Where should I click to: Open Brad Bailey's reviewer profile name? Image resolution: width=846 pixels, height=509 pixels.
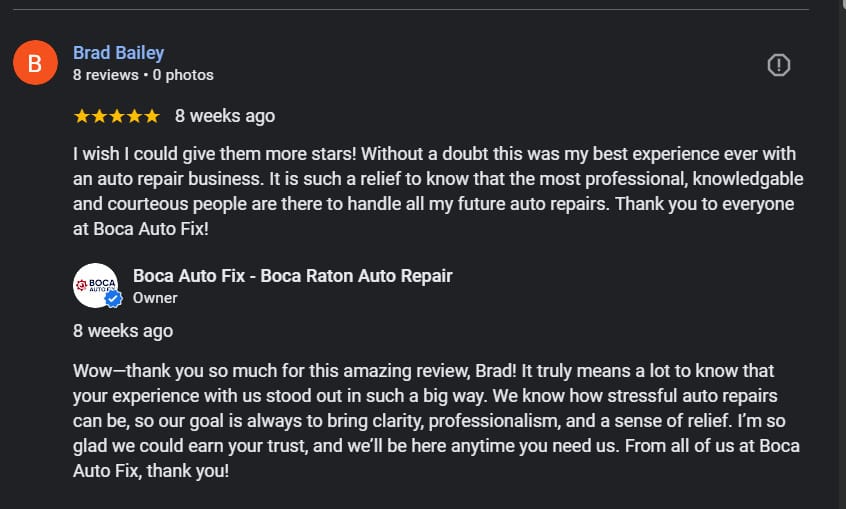118,53
